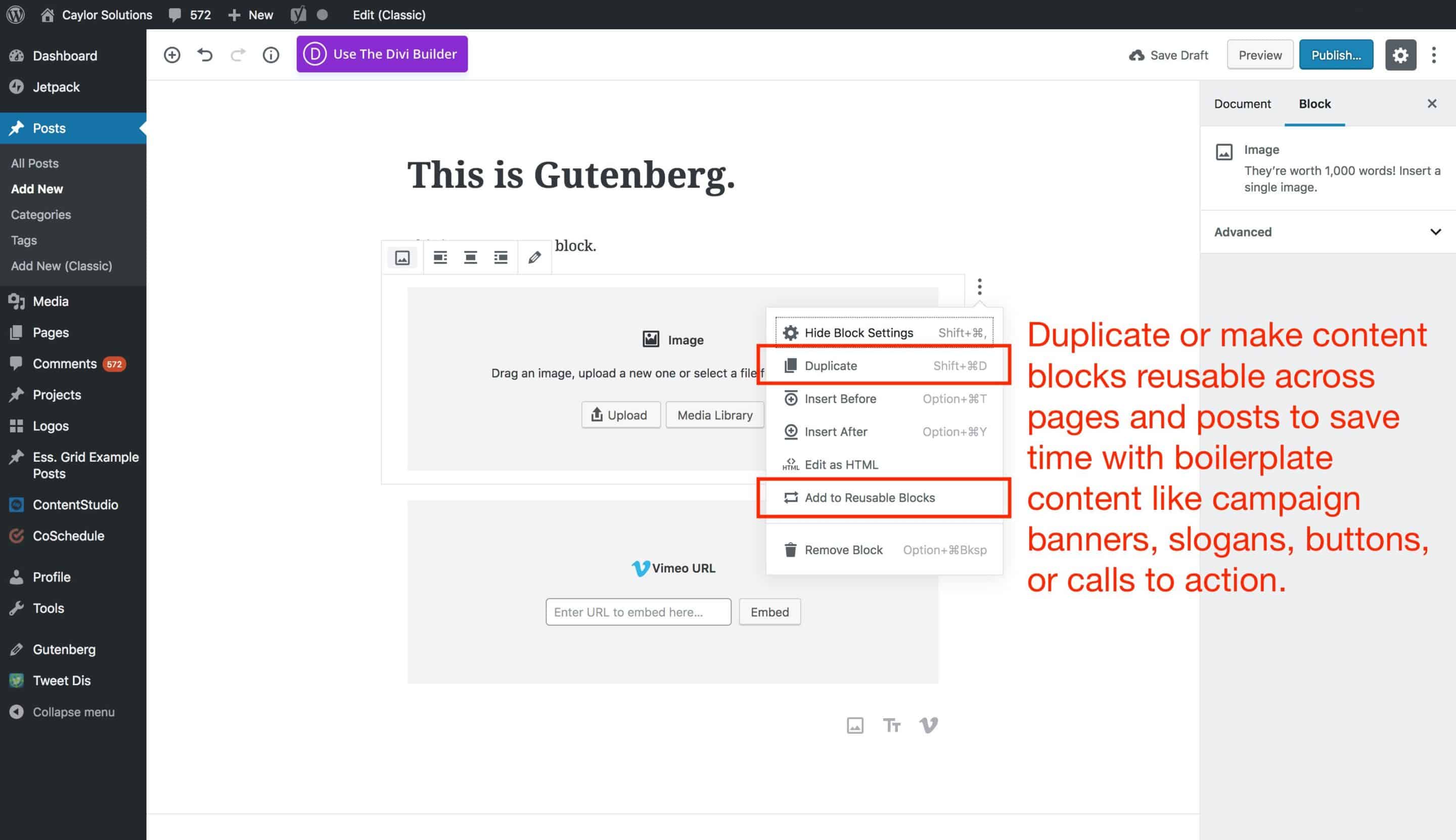Toggle the block more options dots
The width and height of the screenshot is (1456, 840).
(979, 286)
